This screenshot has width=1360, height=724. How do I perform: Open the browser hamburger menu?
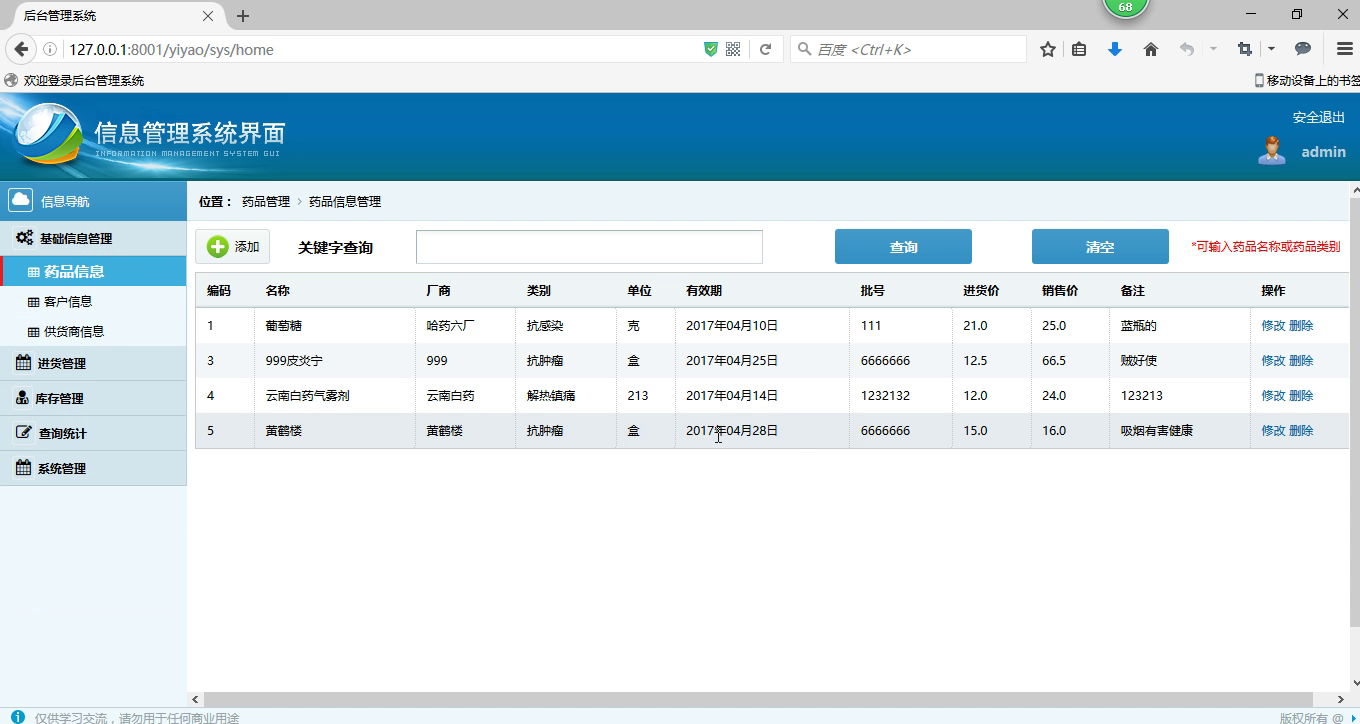tap(1345, 49)
